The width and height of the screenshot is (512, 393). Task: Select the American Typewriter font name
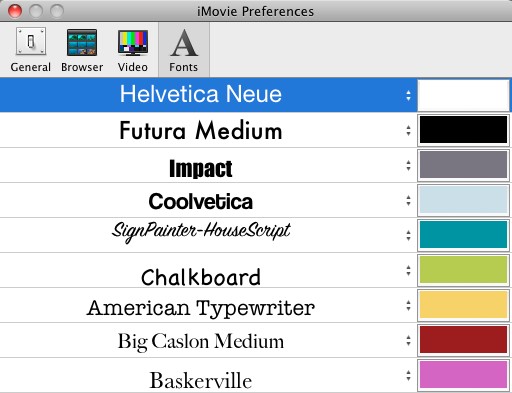coord(201,308)
